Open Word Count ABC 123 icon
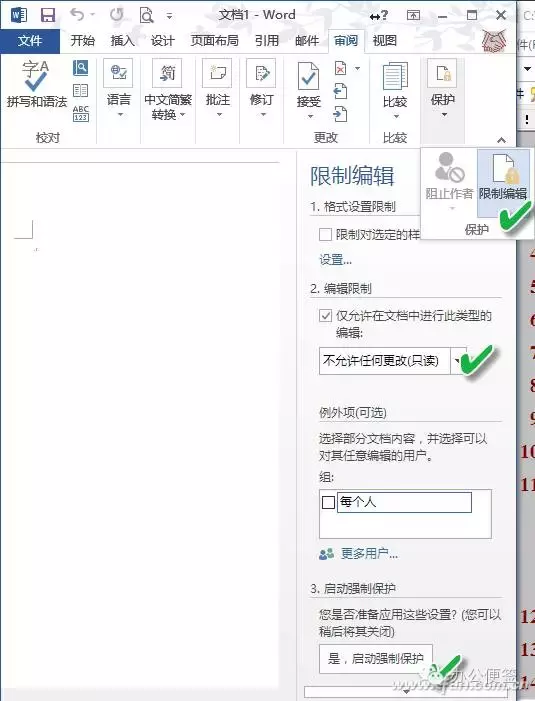Screen dimensions: 535x701 pyautogui.click(x=80, y=114)
